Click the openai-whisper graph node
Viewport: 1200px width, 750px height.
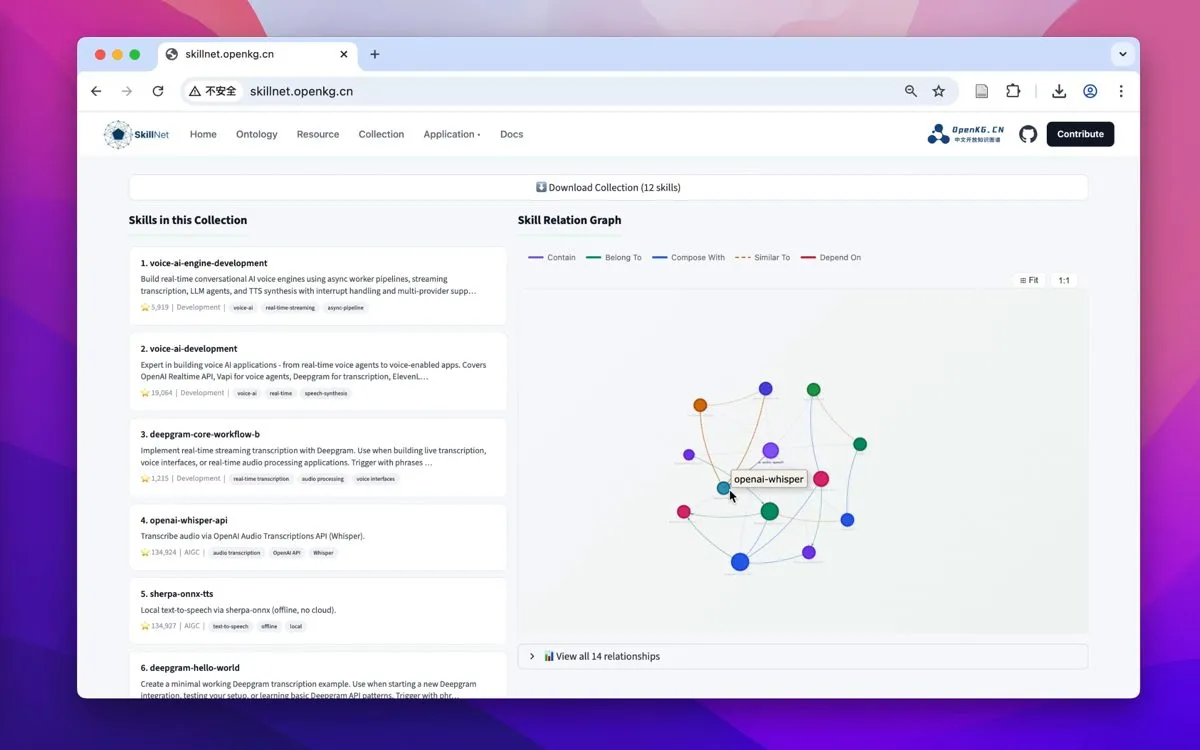click(724, 488)
